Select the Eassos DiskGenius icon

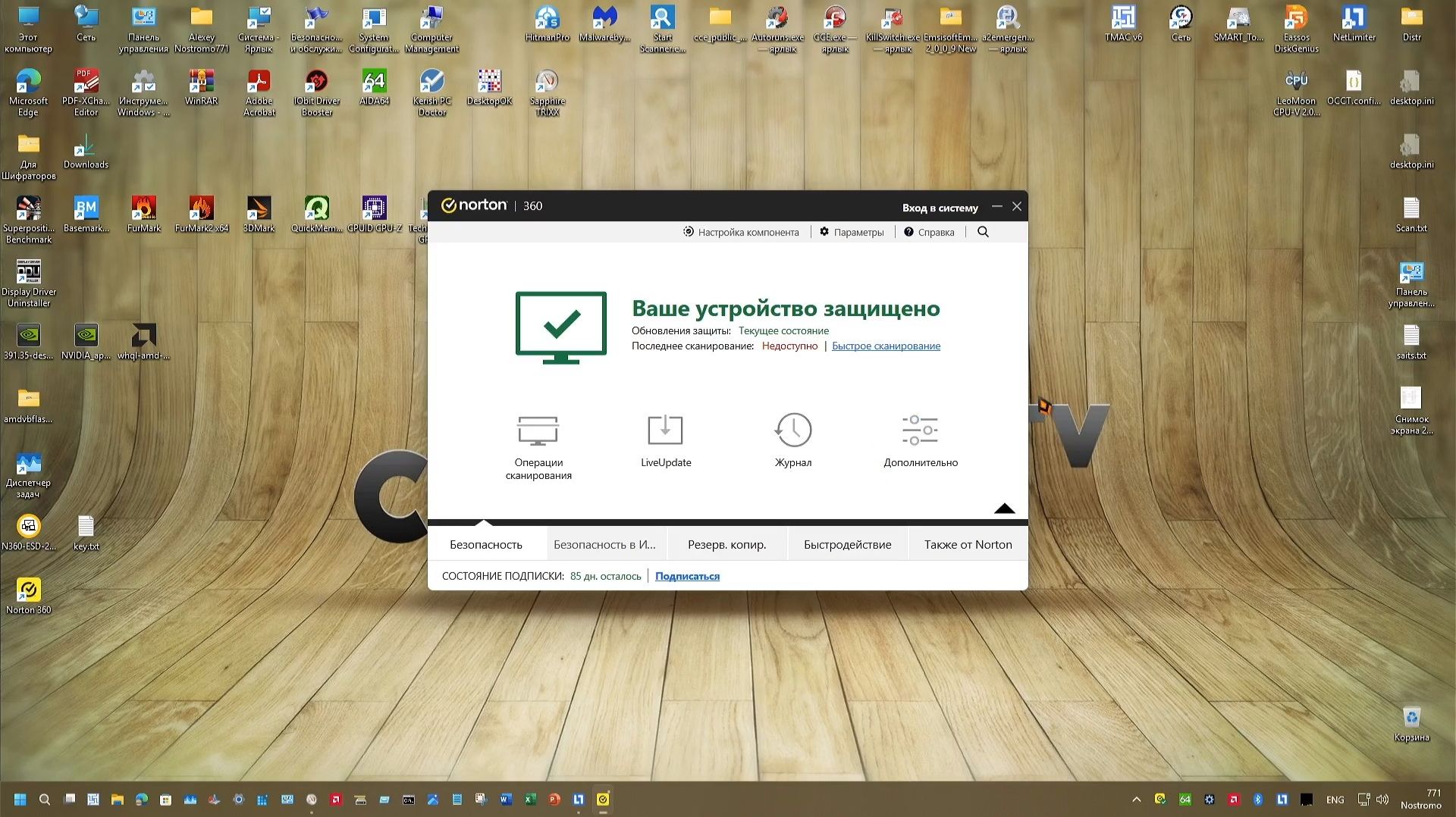1296,29
